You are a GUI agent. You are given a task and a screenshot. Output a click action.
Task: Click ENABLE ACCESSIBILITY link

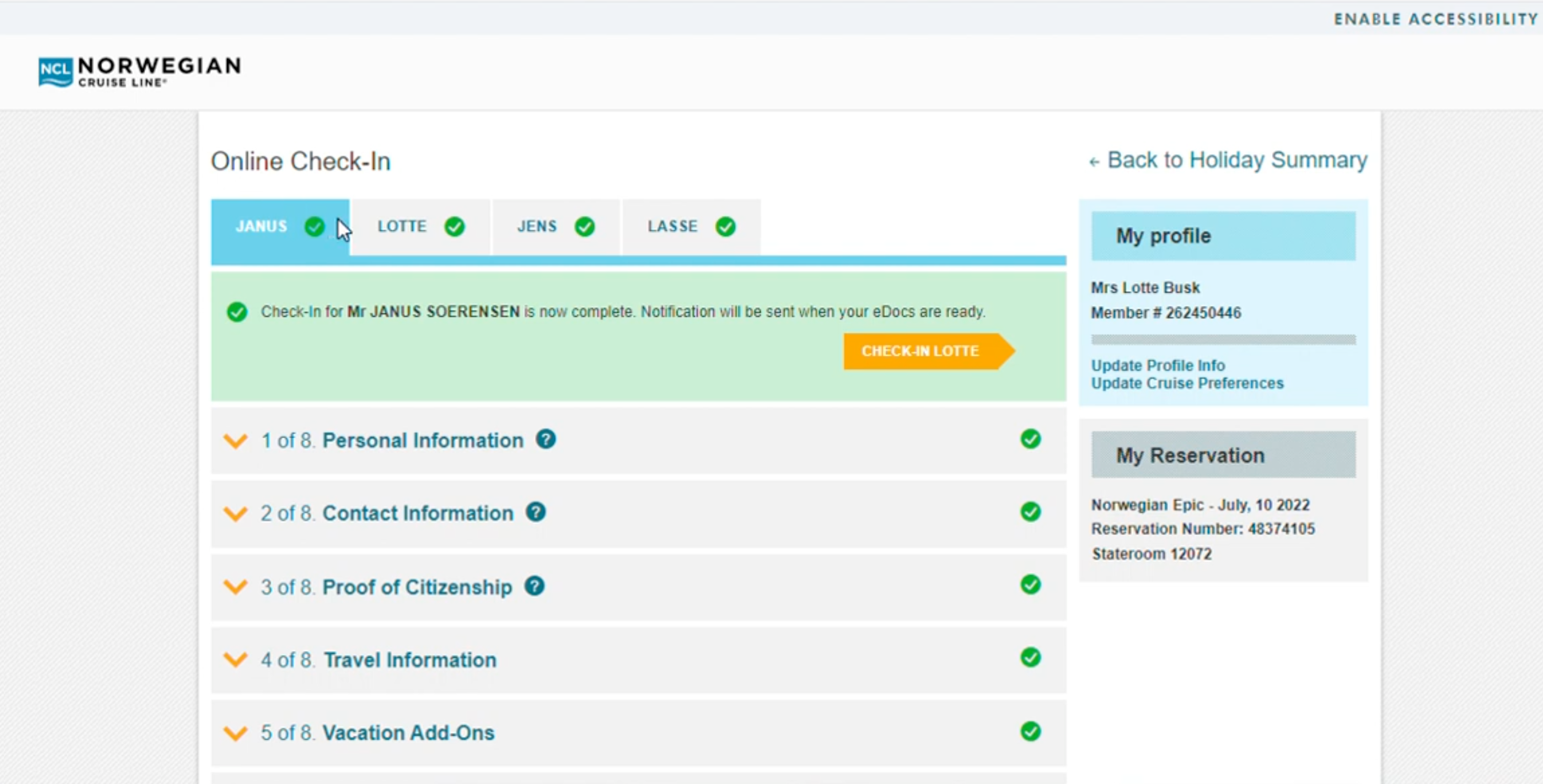1436,19
